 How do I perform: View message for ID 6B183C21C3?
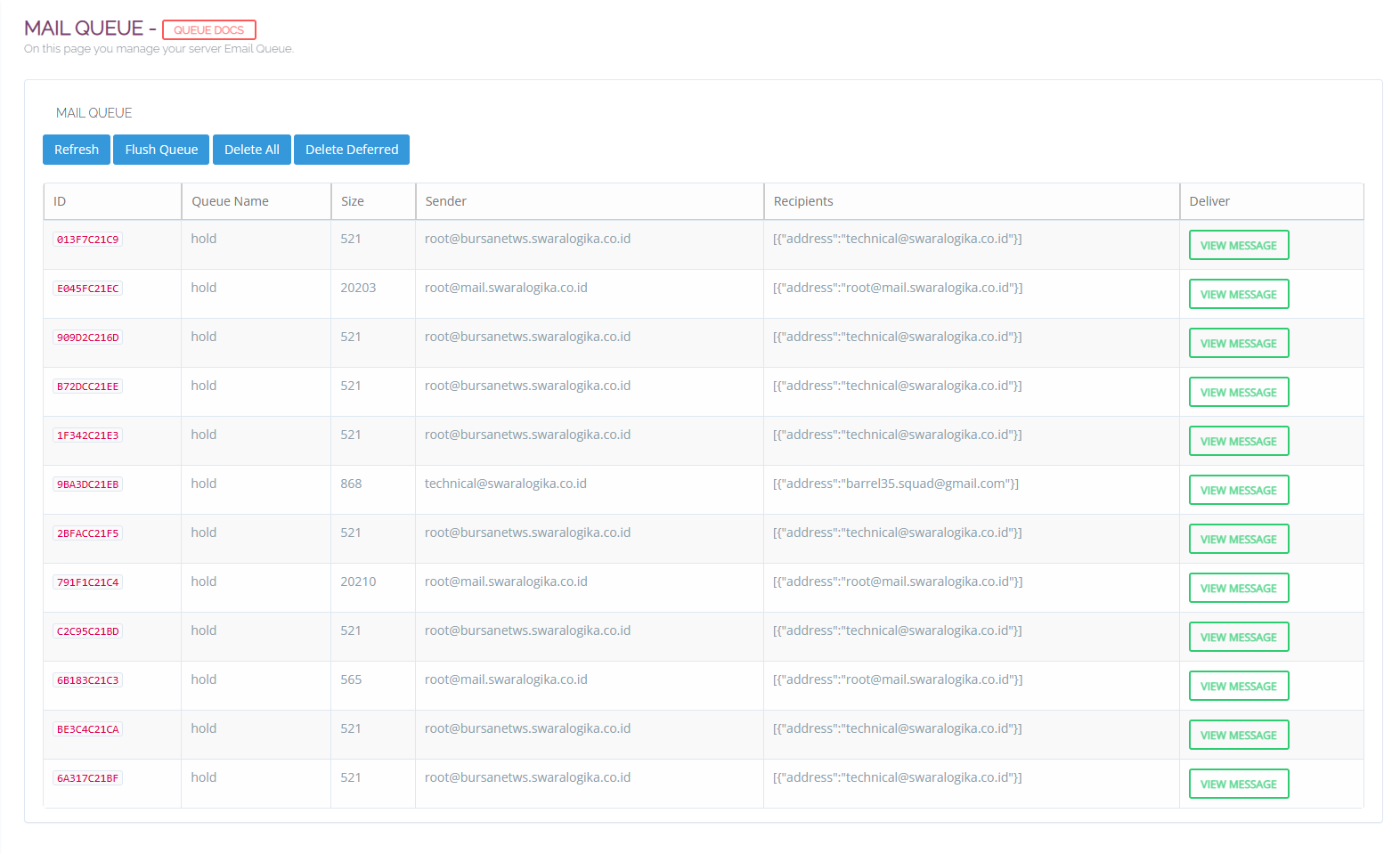(1239, 686)
